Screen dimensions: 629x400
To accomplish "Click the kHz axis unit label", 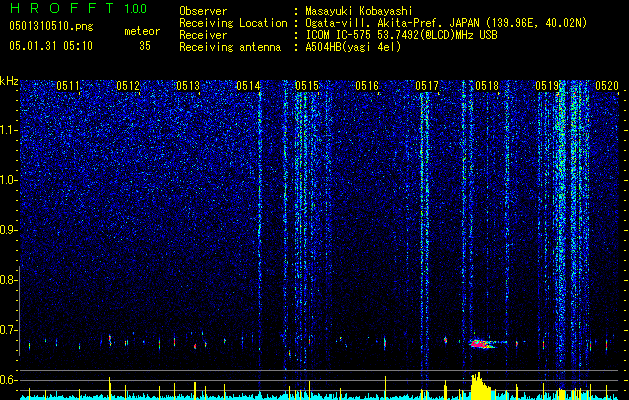I will 9,81.
